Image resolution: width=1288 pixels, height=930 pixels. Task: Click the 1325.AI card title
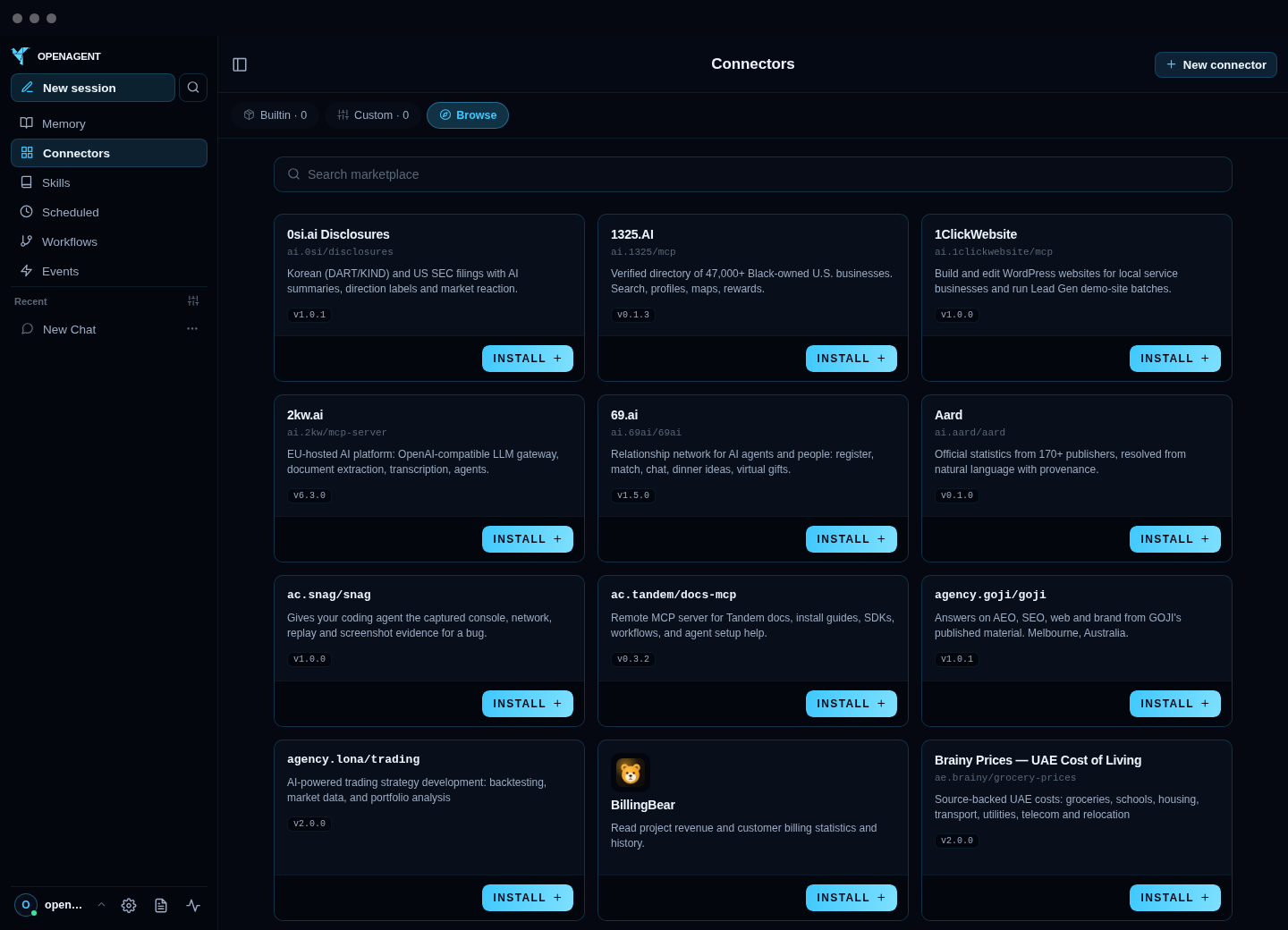(632, 234)
